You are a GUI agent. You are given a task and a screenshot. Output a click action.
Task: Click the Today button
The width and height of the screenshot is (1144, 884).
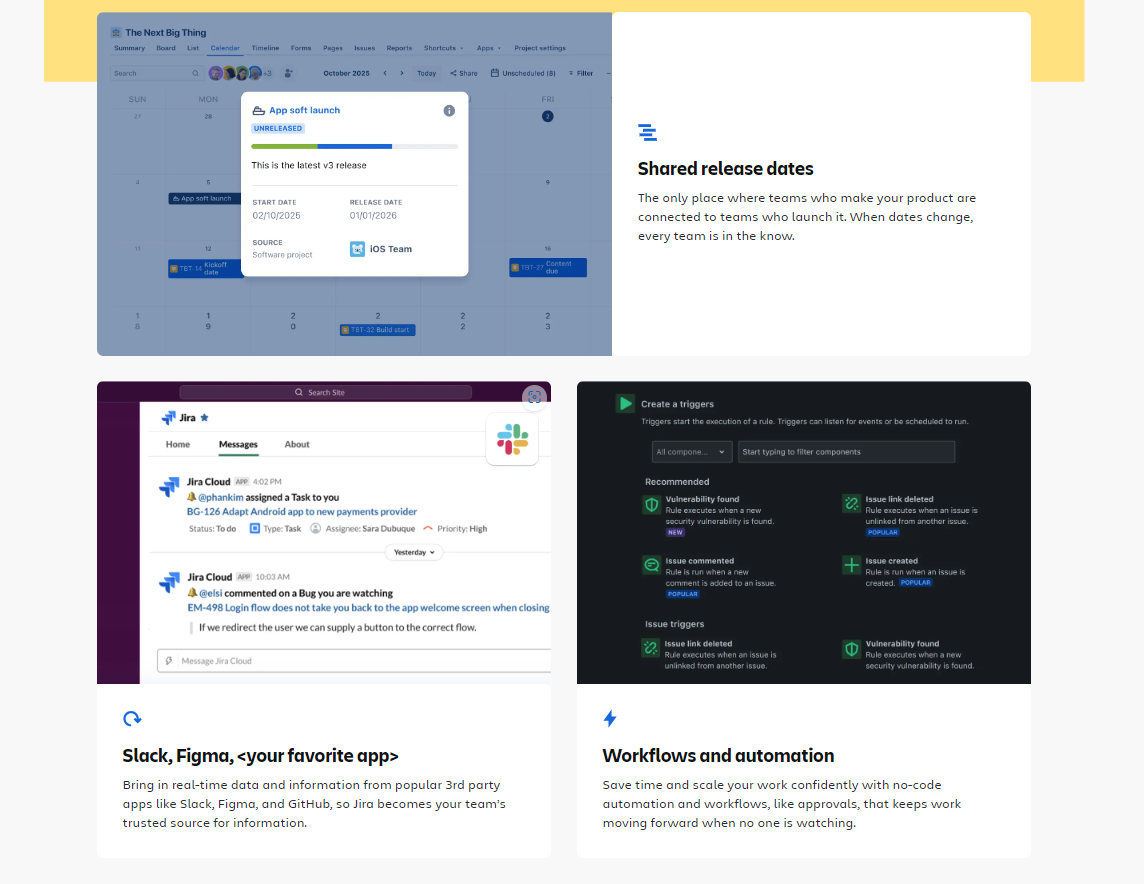(x=426, y=73)
